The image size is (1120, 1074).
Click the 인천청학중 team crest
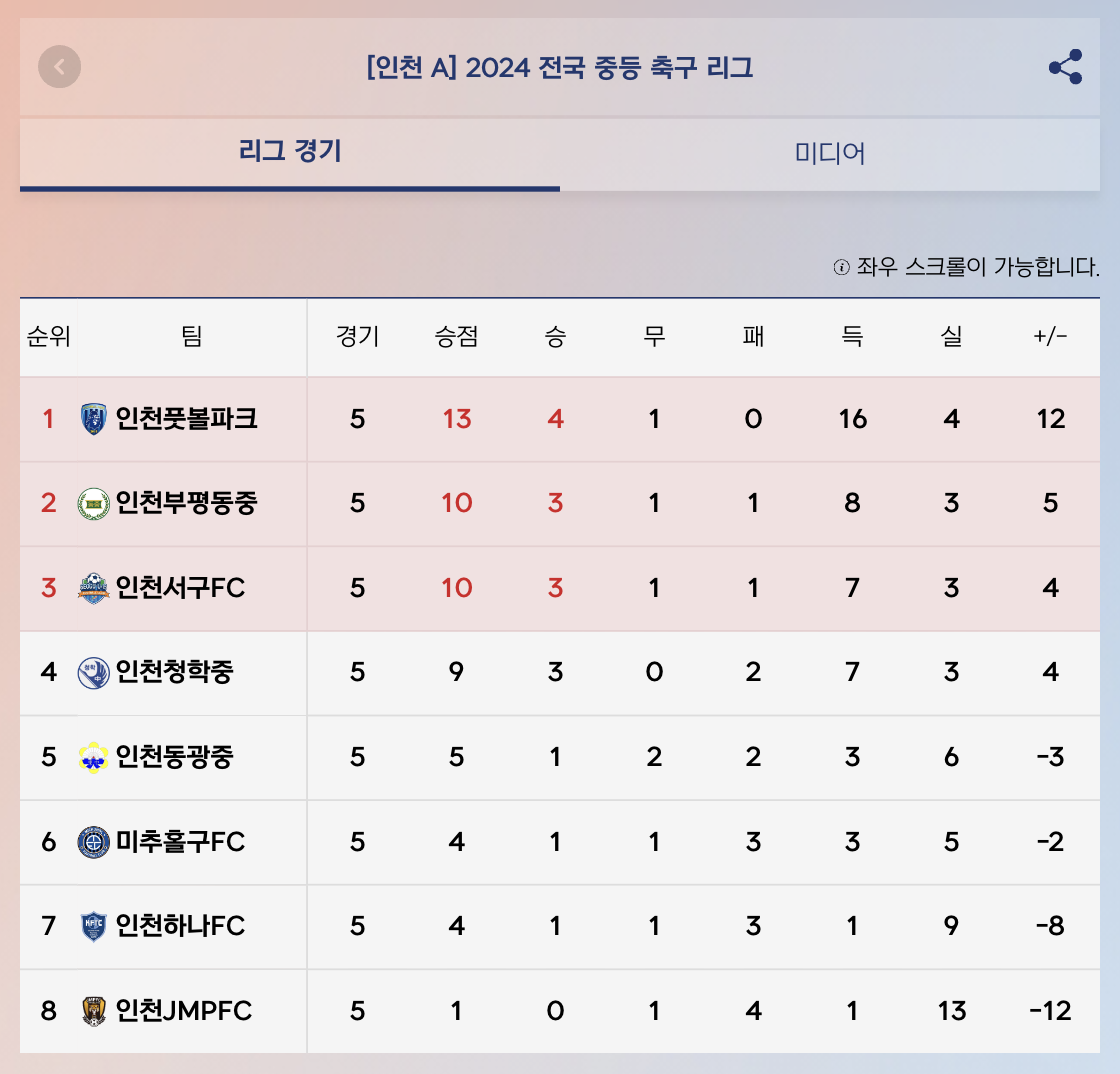(93, 672)
